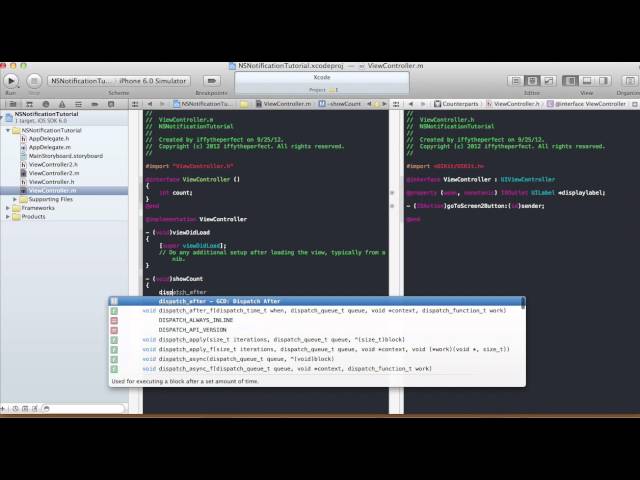Image resolution: width=640 pixels, height=480 pixels.
Task: Open related files menu in assistant editor
Action: tap(396, 104)
